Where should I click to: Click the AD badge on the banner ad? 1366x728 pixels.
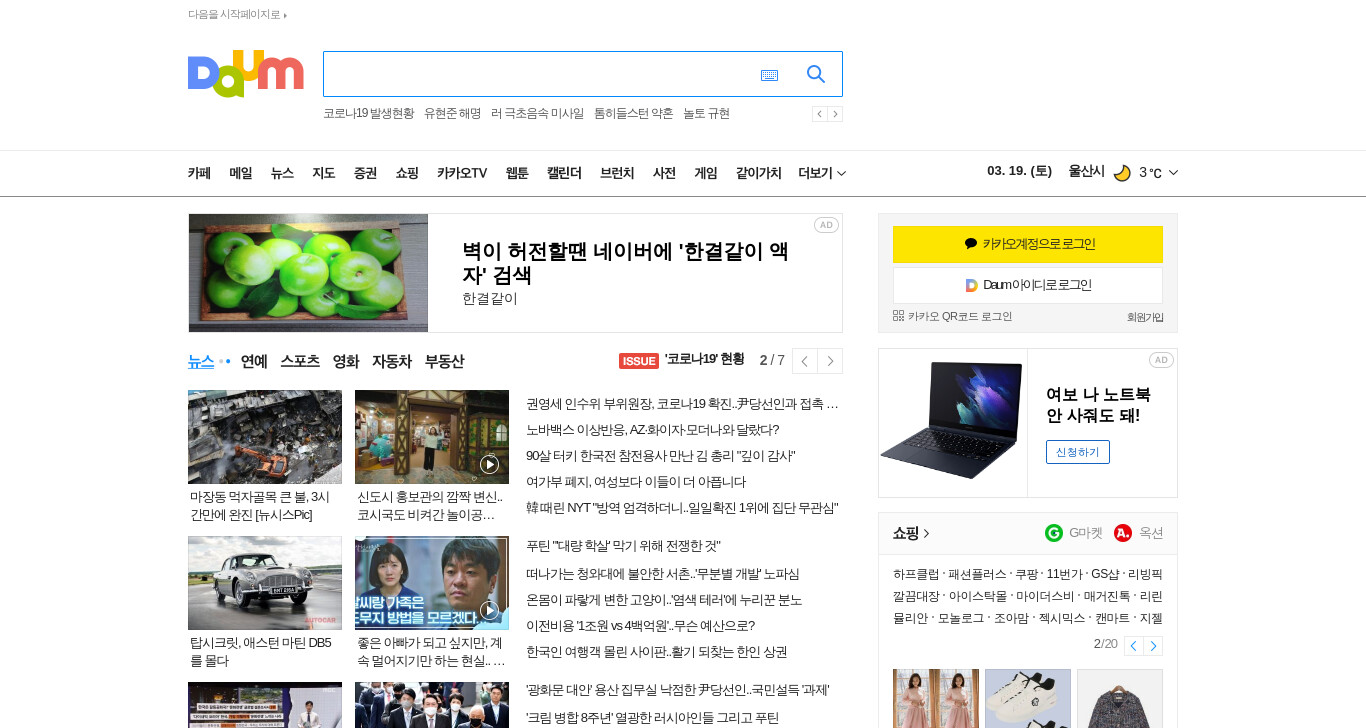coord(826,225)
